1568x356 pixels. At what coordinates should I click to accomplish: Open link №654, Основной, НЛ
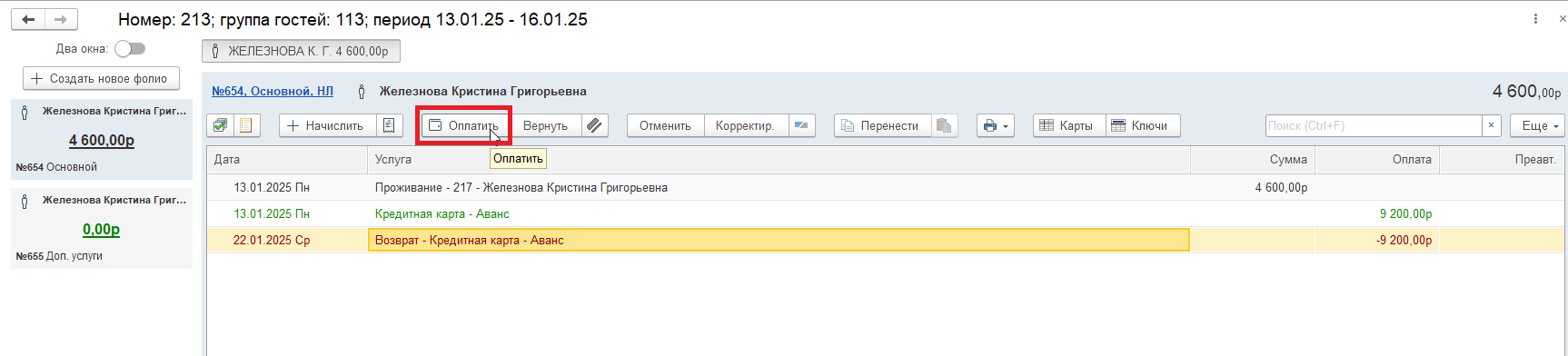pos(273,91)
